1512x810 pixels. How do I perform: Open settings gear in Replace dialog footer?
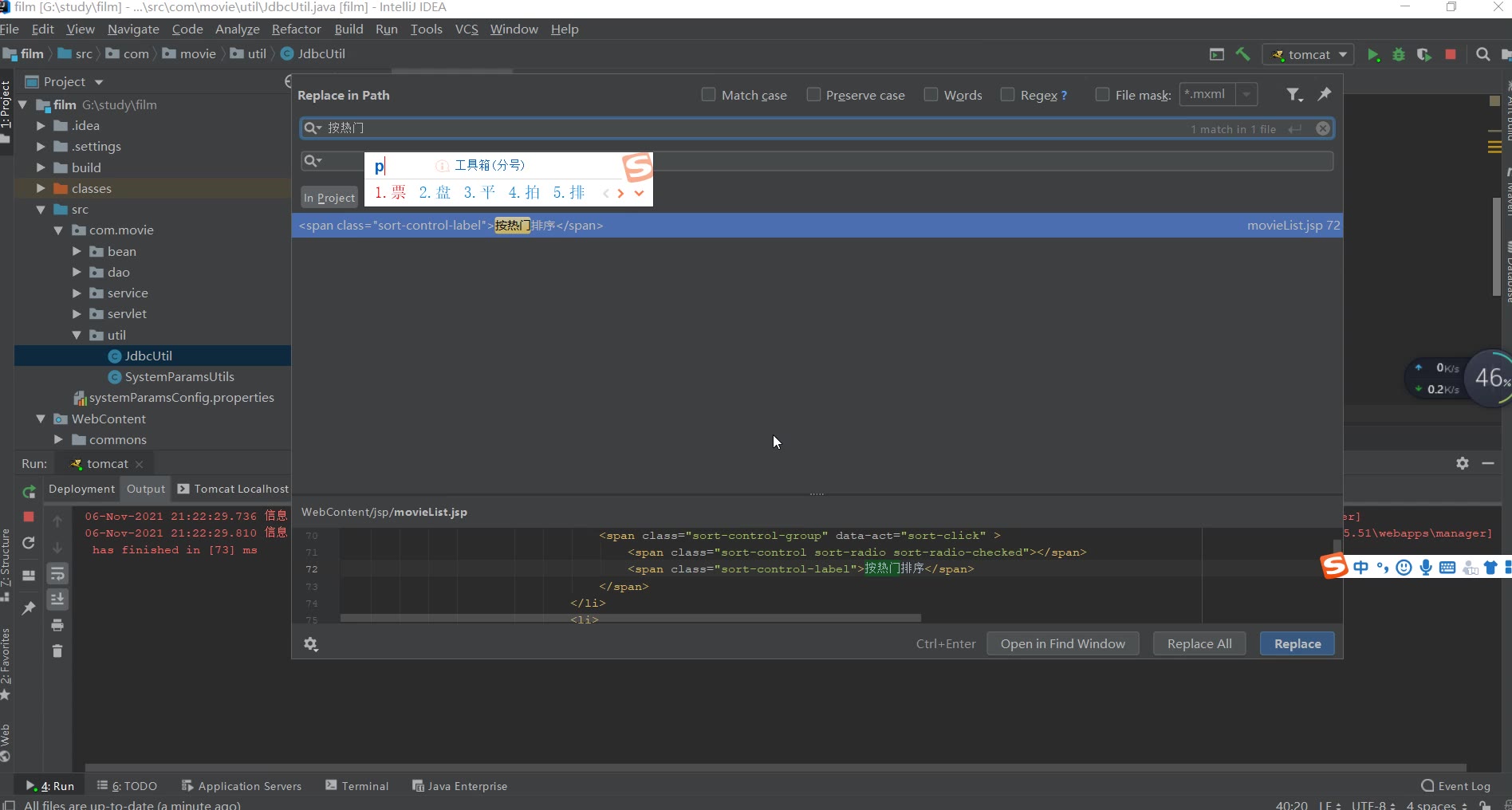click(311, 644)
